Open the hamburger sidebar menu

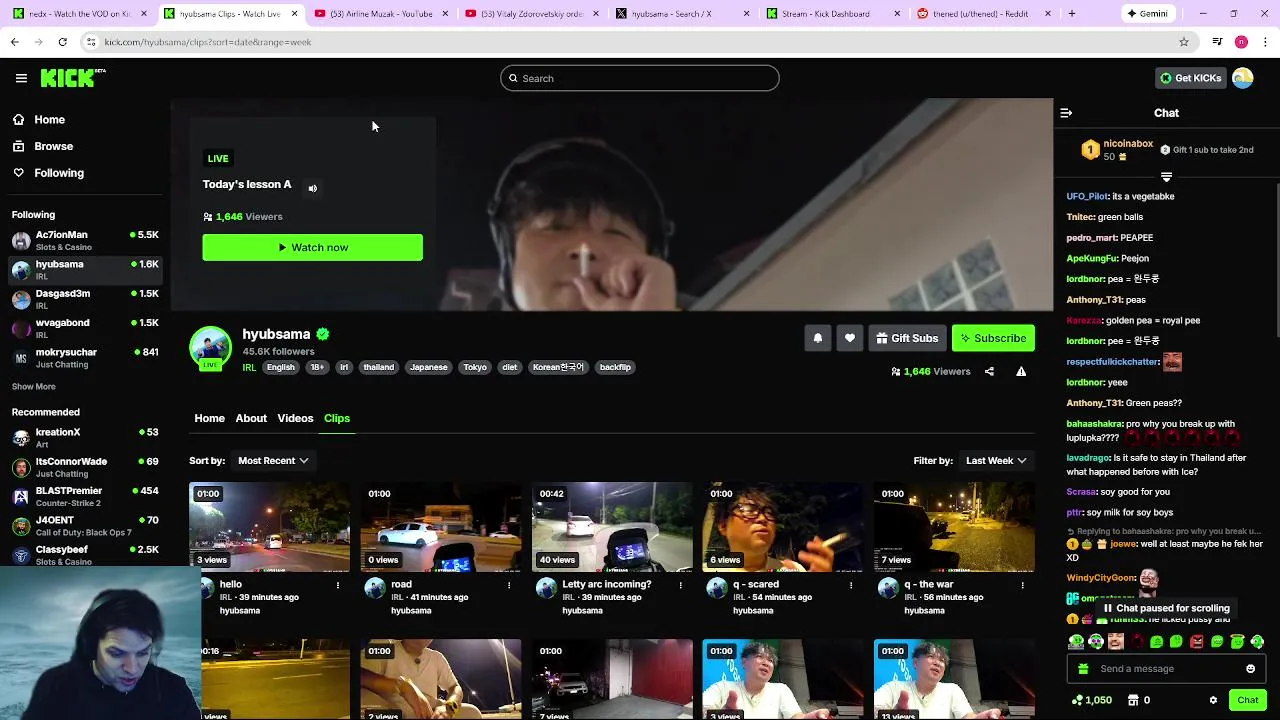click(21, 78)
